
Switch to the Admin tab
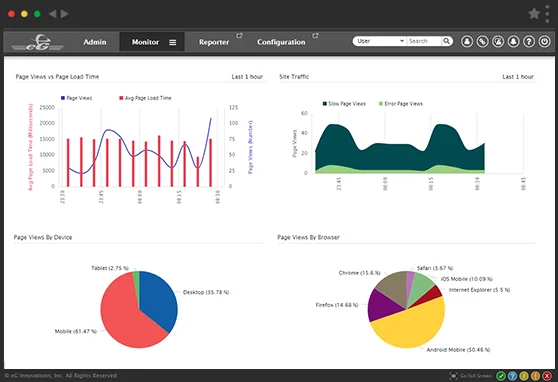point(95,42)
